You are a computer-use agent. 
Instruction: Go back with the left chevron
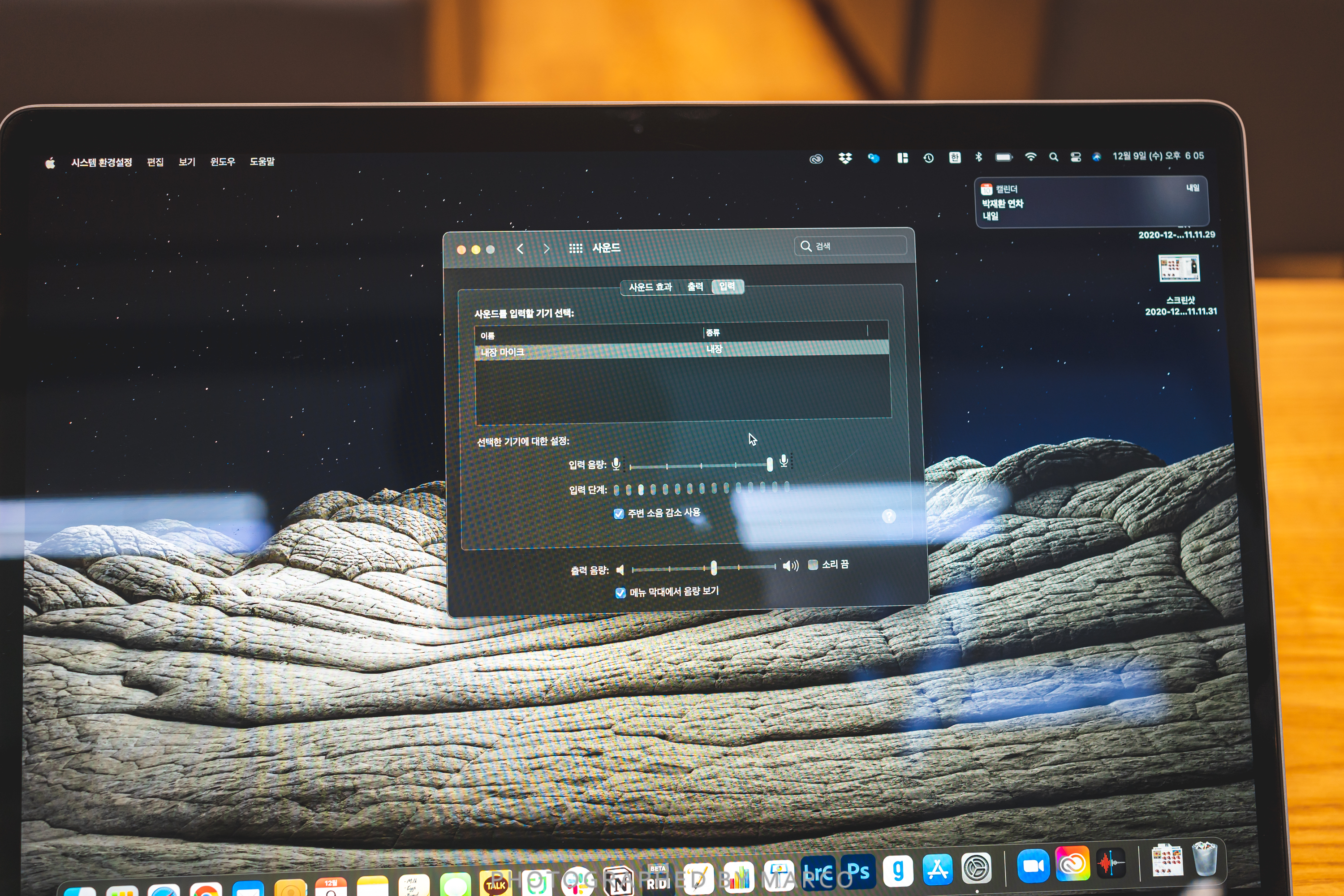pyautogui.click(x=520, y=249)
